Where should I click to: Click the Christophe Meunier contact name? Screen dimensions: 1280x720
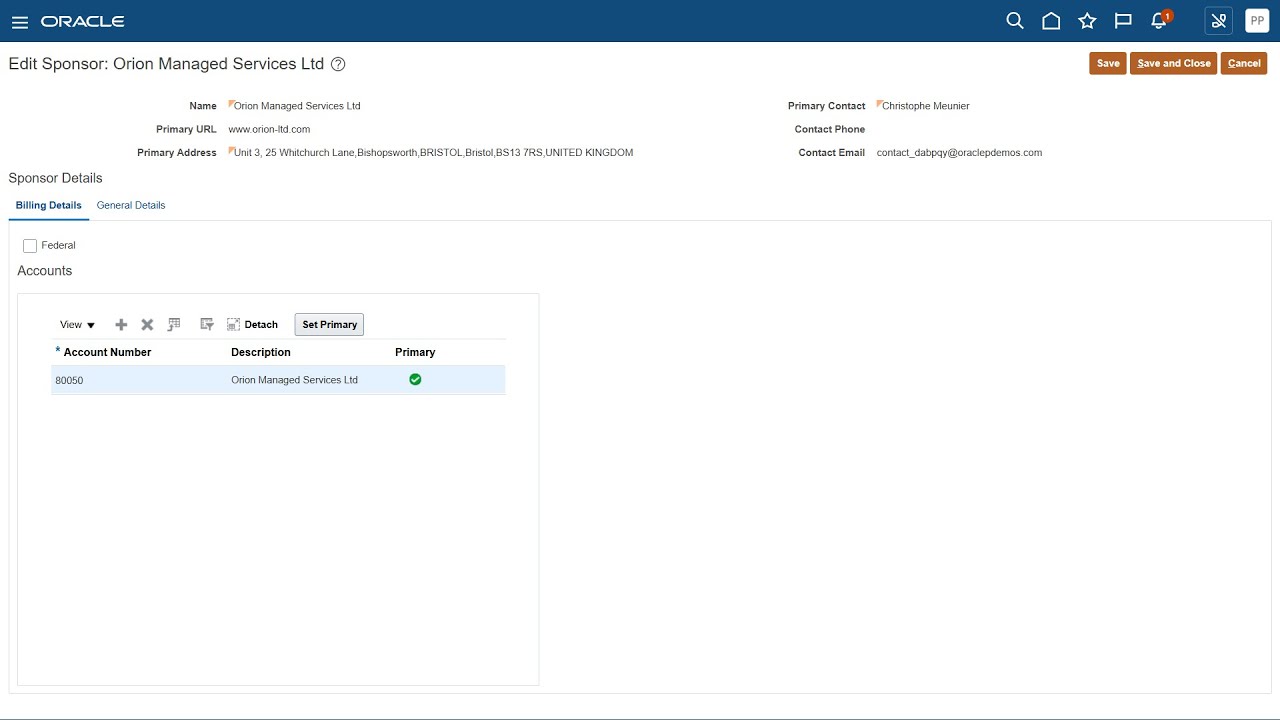pyautogui.click(x=926, y=106)
